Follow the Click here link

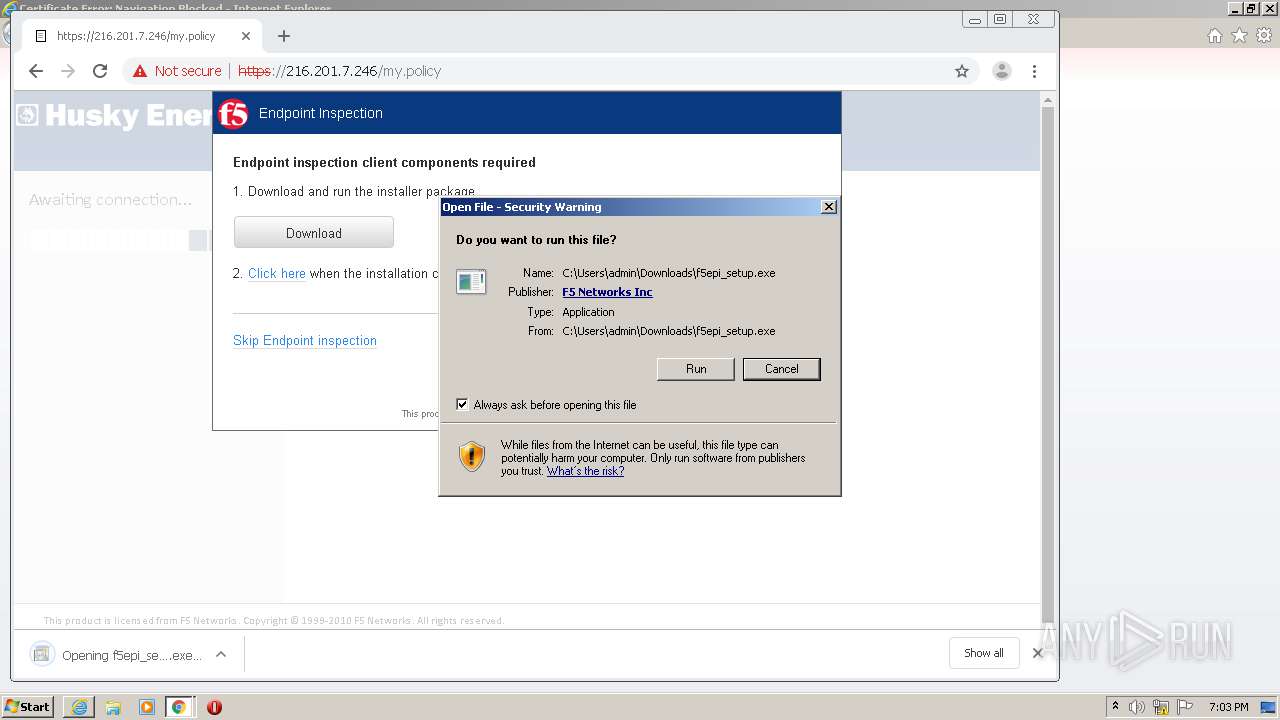(x=277, y=273)
